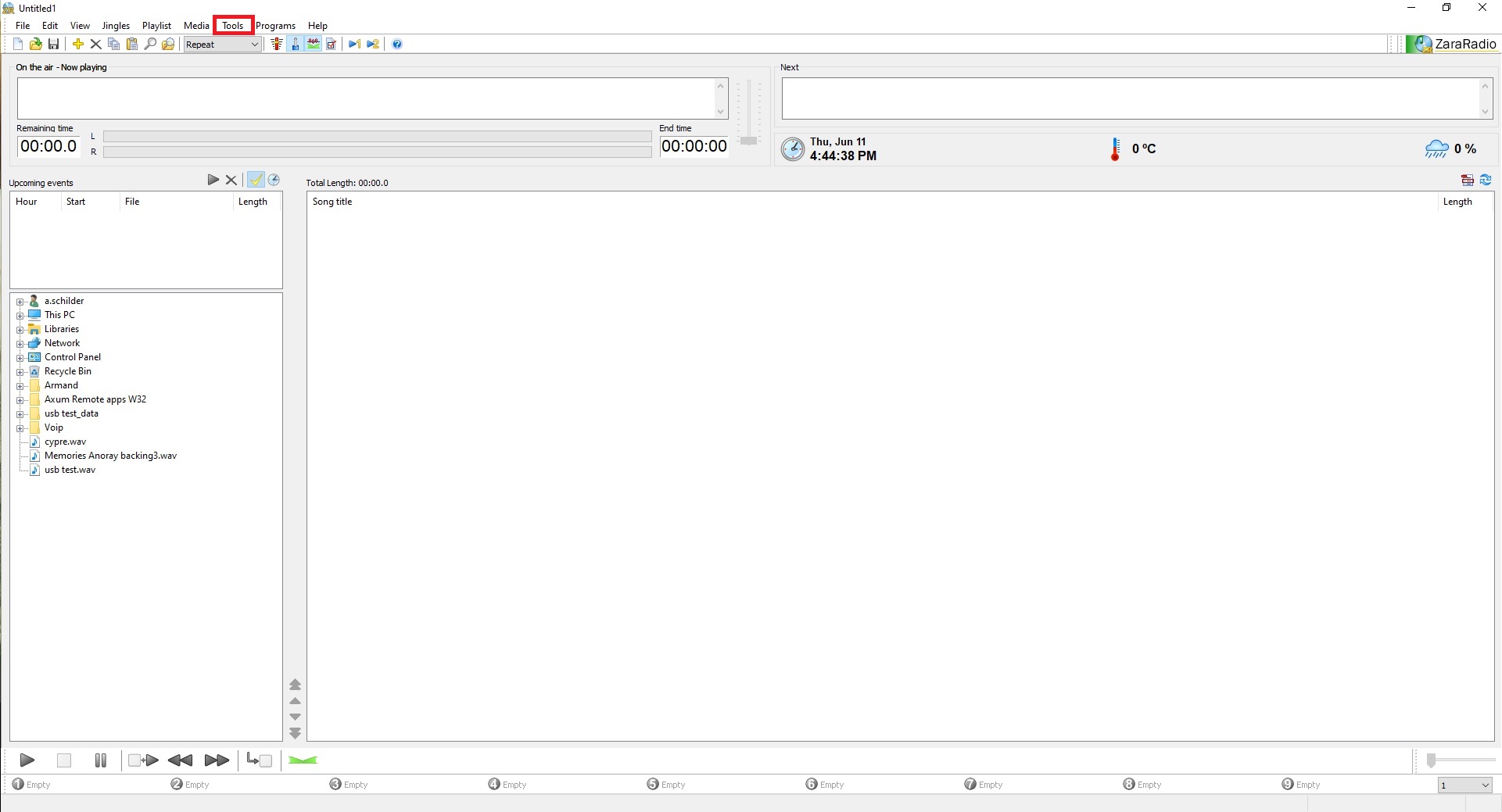Screen dimensions: 1502x812
Task: Open the Tools menu
Action: pos(233,26)
